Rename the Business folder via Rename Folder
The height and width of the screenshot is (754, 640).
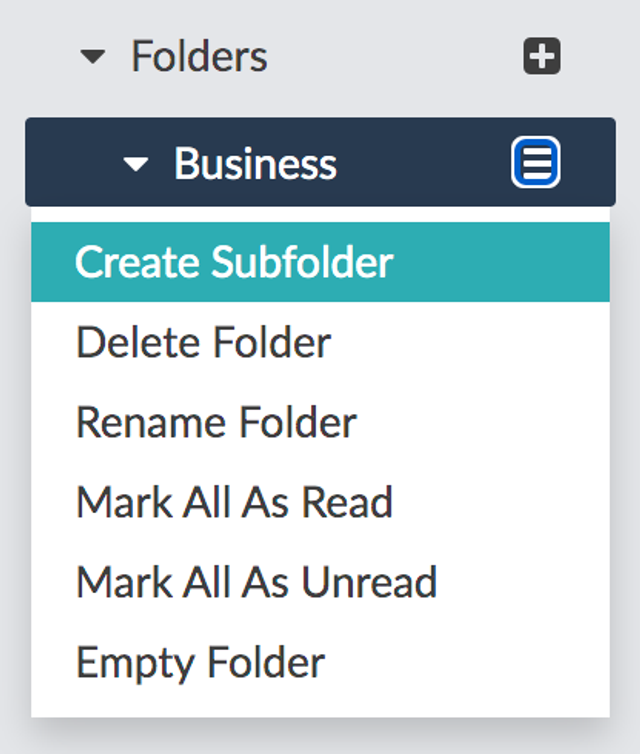pyautogui.click(x=320, y=422)
